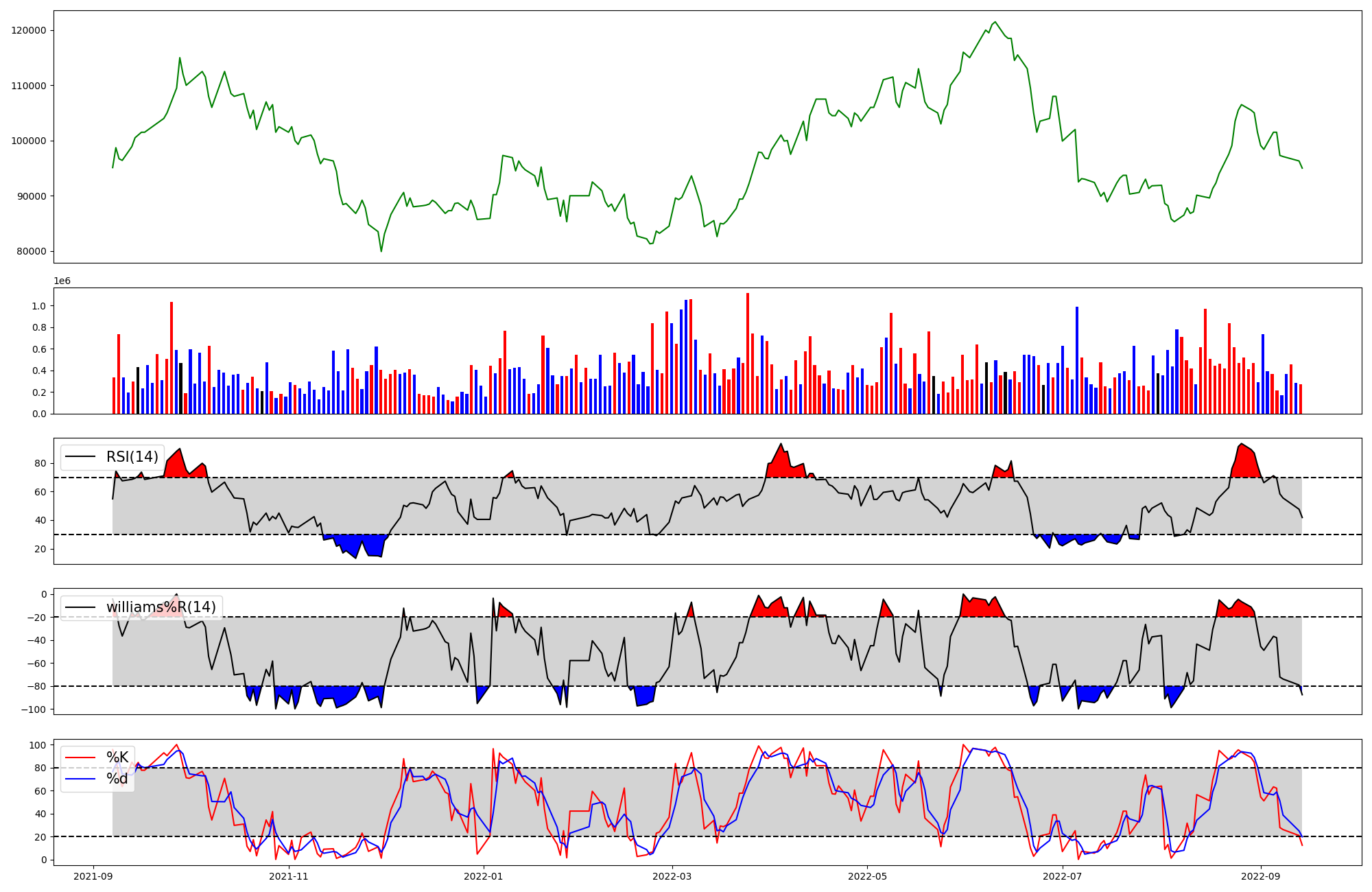
Task: Click the 0.2 tick on volume axis
Action: pos(39,392)
